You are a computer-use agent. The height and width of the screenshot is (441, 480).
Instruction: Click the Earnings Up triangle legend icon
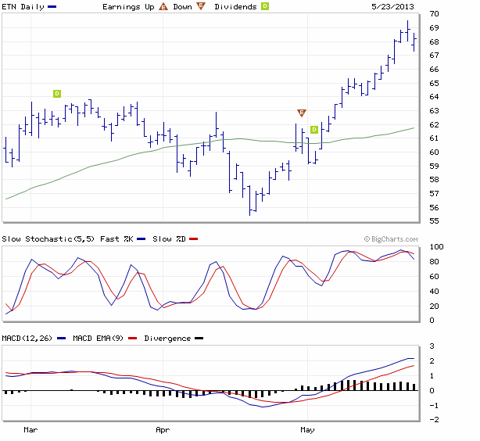(x=163, y=6)
